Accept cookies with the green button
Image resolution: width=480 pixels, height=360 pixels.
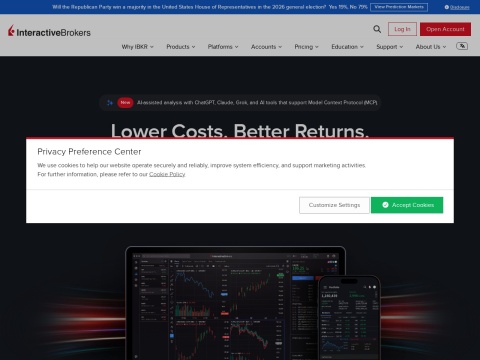[407, 205]
